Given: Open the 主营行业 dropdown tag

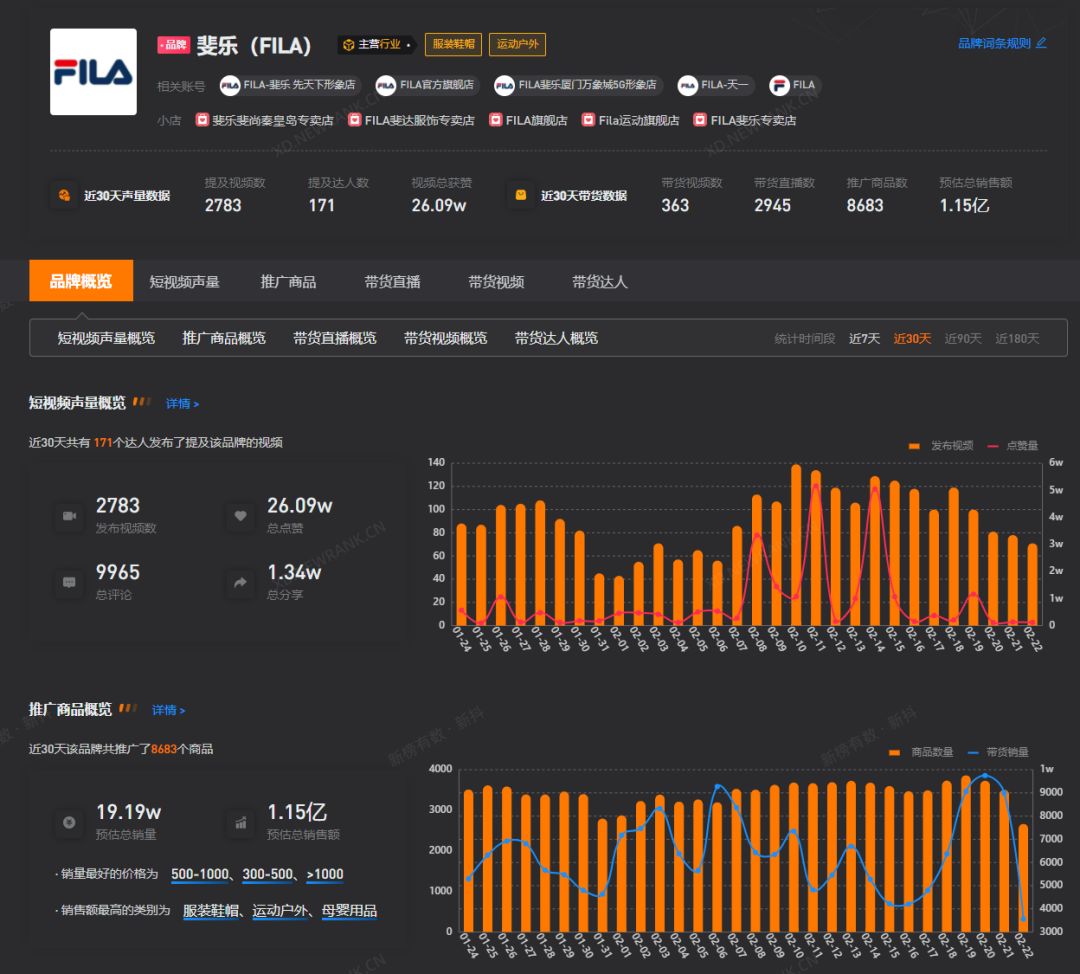Looking at the screenshot, I should pos(376,45).
